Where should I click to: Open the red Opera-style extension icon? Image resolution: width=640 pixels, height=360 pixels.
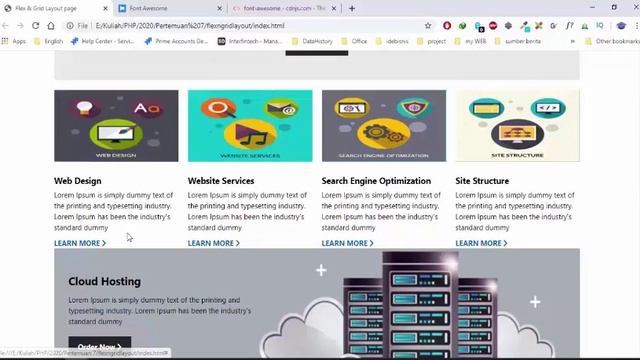447,25
